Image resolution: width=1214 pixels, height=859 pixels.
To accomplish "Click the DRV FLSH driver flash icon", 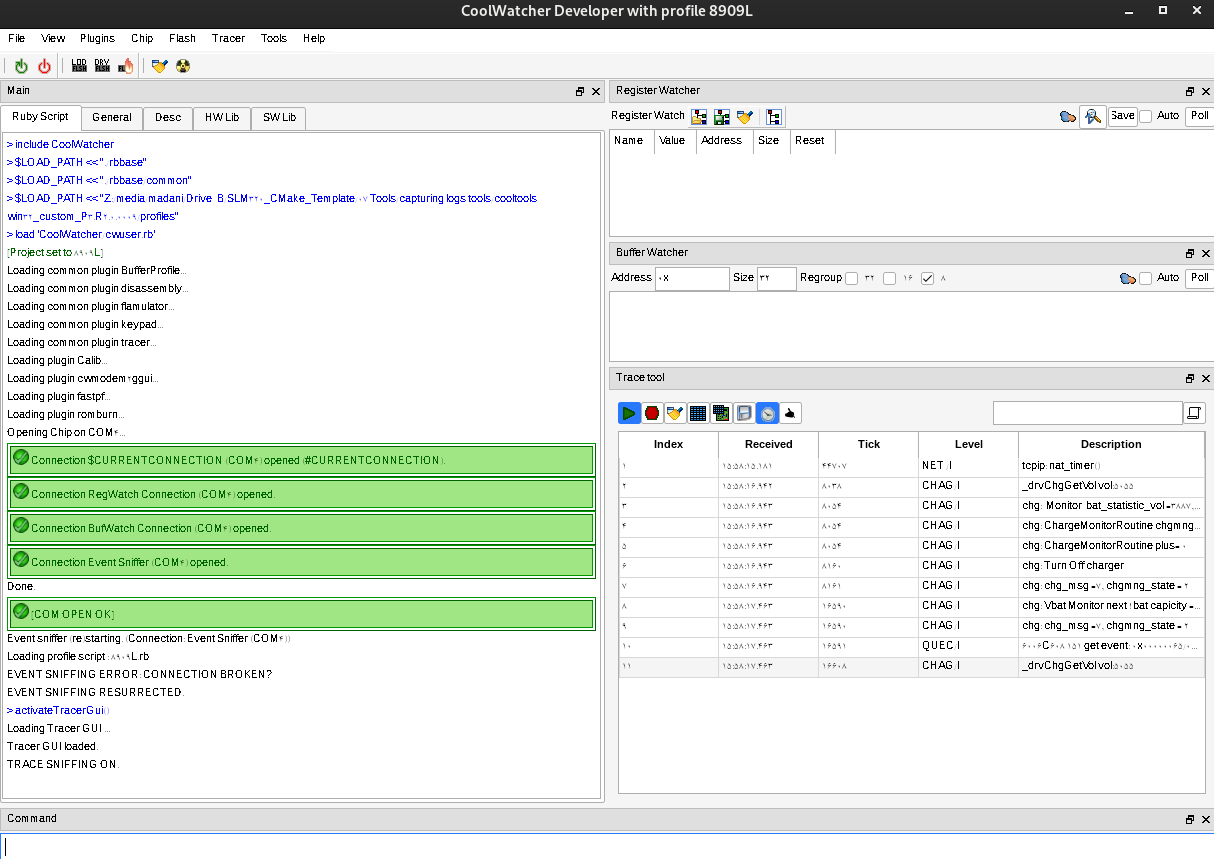I will pos(102,66).
